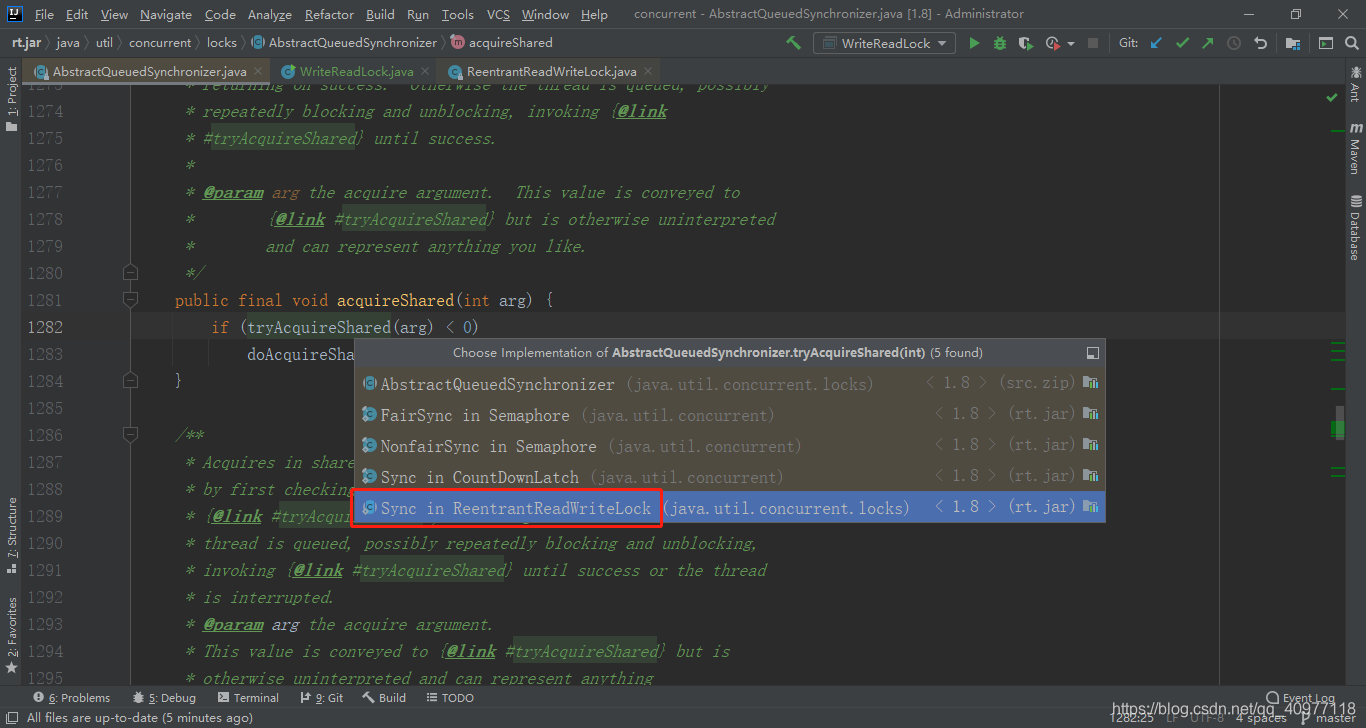This screenshot has width=1366, height=728.
Task: Toggle fold marker at line 1280
Action: (x=129, y=272)
